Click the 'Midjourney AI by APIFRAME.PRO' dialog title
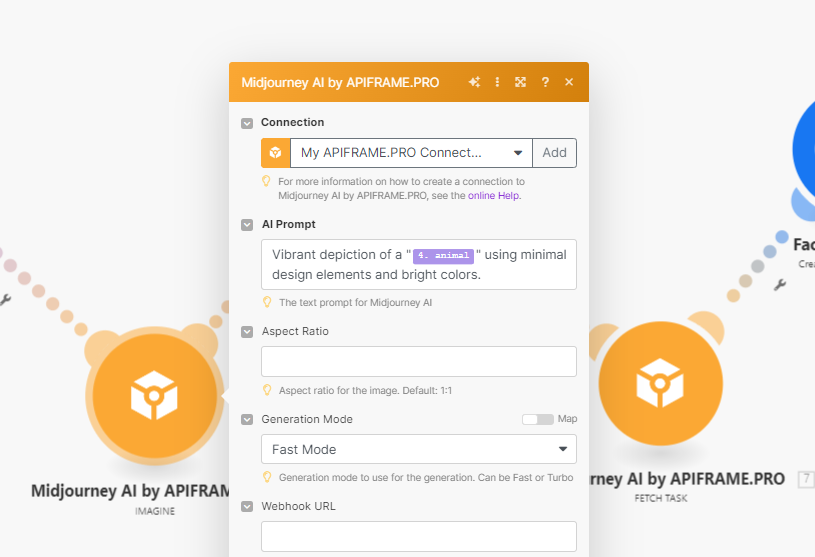Image resolution: width=815 pixels, height=557 pixels. pyautogui.click(x=340, y=83)
